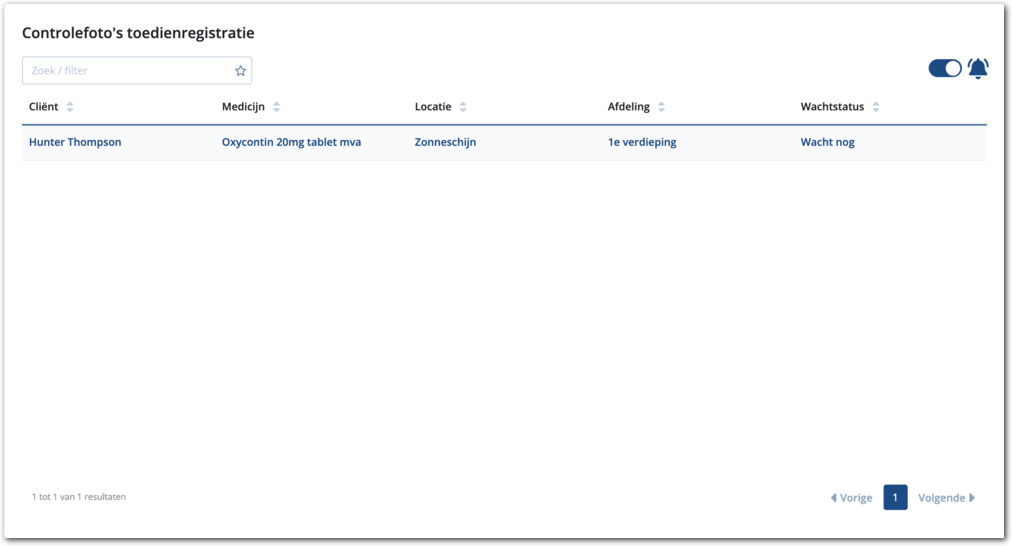This screenshot has width=1012, height=546.
Task: Go to next page with Volgende
Action: [x=946, y=498]
